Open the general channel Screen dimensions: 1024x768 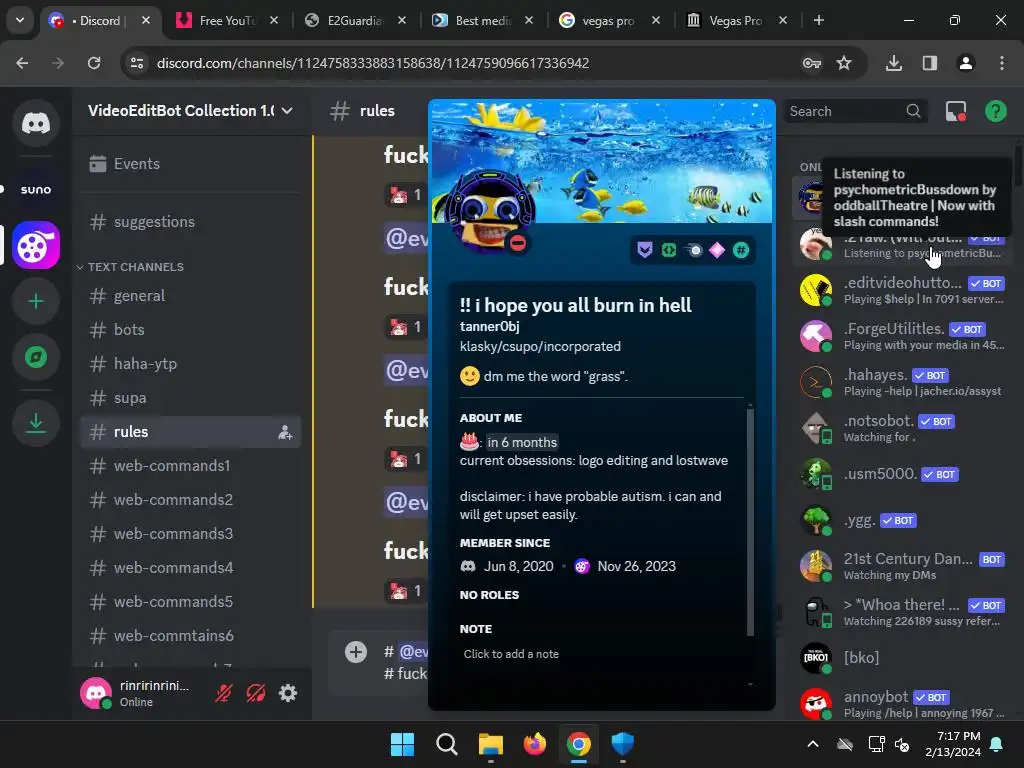(190, 296)
